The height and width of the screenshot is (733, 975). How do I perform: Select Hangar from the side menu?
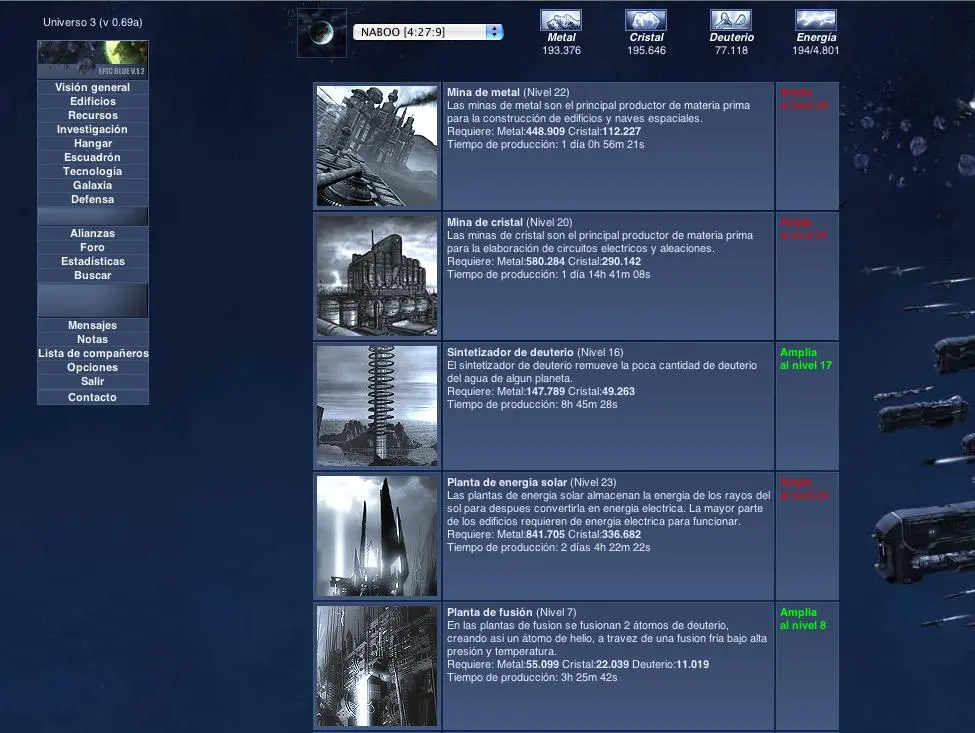coord(92,144)
